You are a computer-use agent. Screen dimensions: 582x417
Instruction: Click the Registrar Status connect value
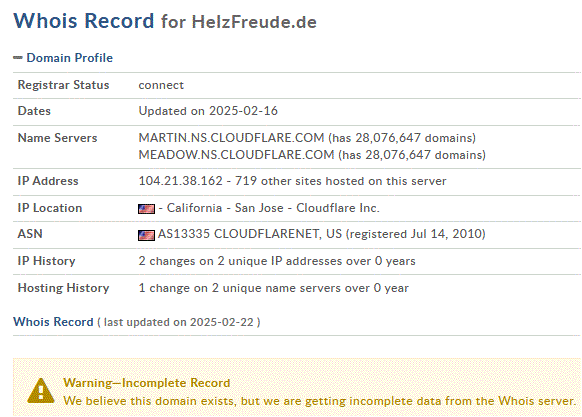coord(161,85)
